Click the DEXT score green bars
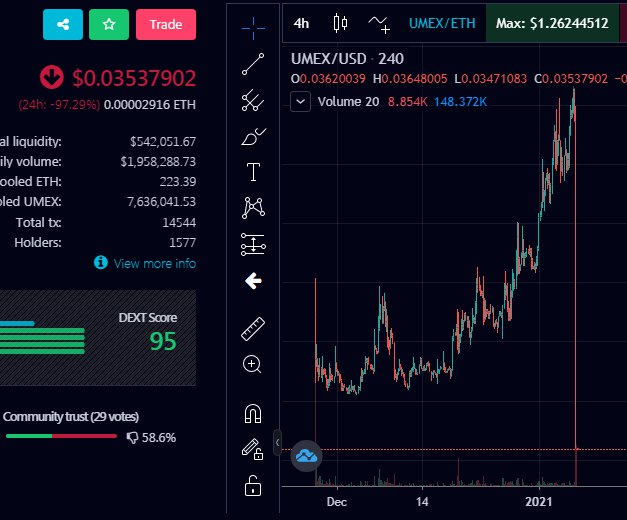Viewport: 627px width, 520px height. [x=42, y=341]
